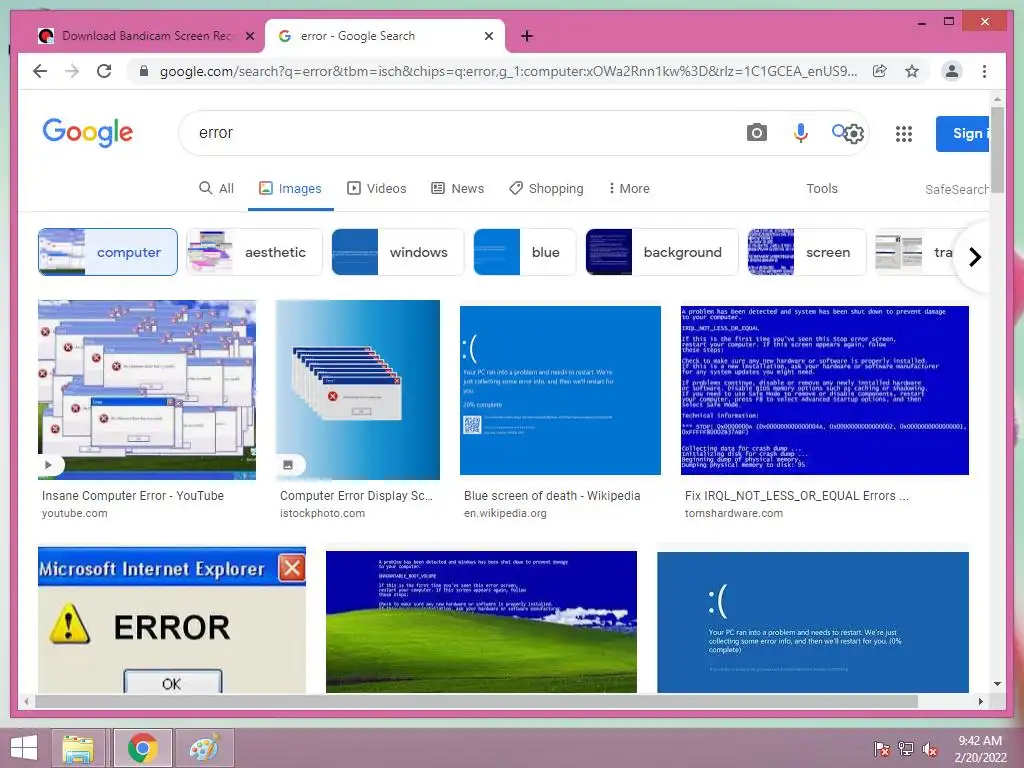Click the en.wikipedia.org source link
The height and width of the screenshot is (768, 1024).
pos(505,513)
